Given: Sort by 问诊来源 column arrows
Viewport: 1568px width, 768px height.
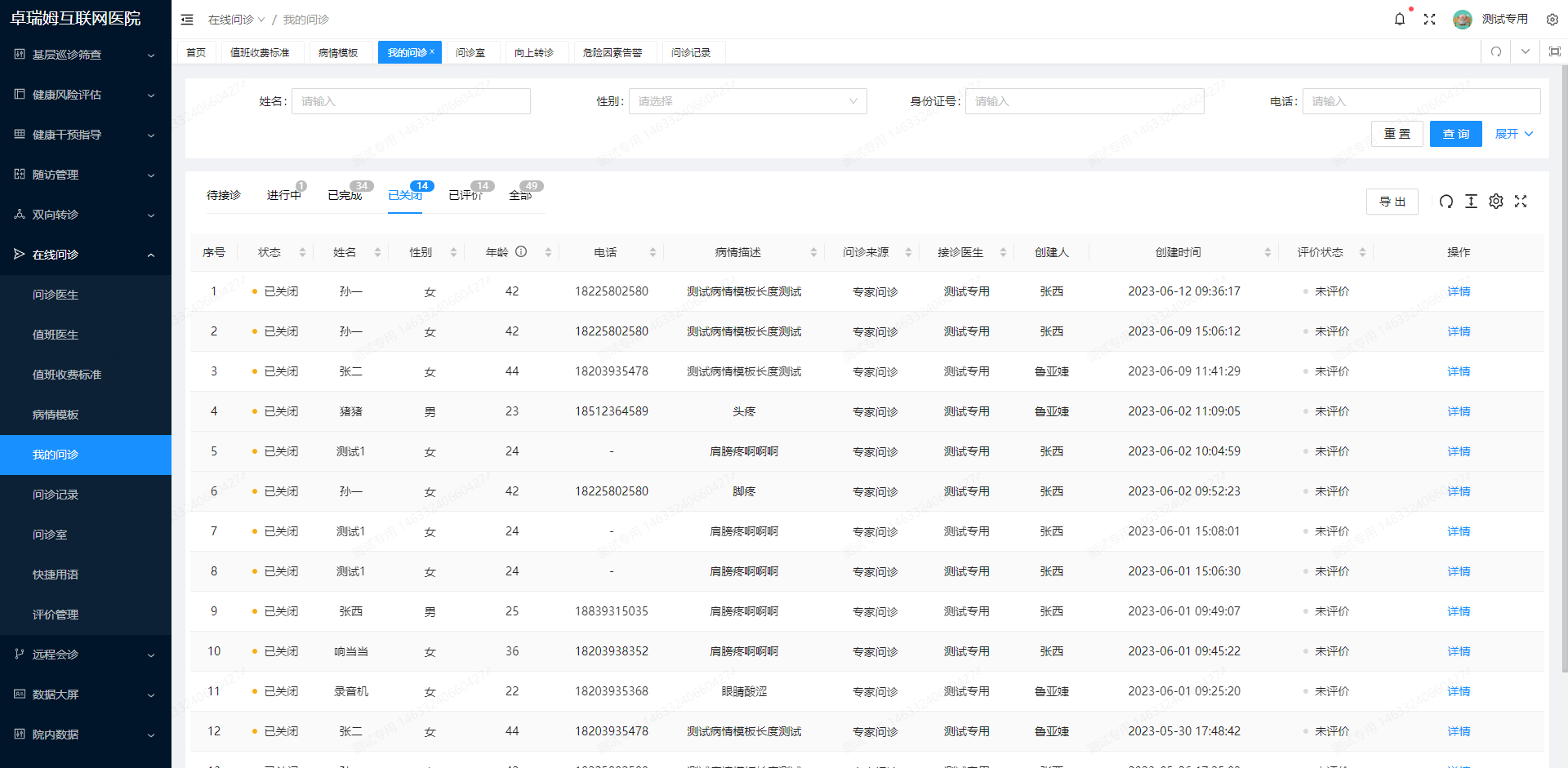Looking at the screenshot, I should point(908,252).
